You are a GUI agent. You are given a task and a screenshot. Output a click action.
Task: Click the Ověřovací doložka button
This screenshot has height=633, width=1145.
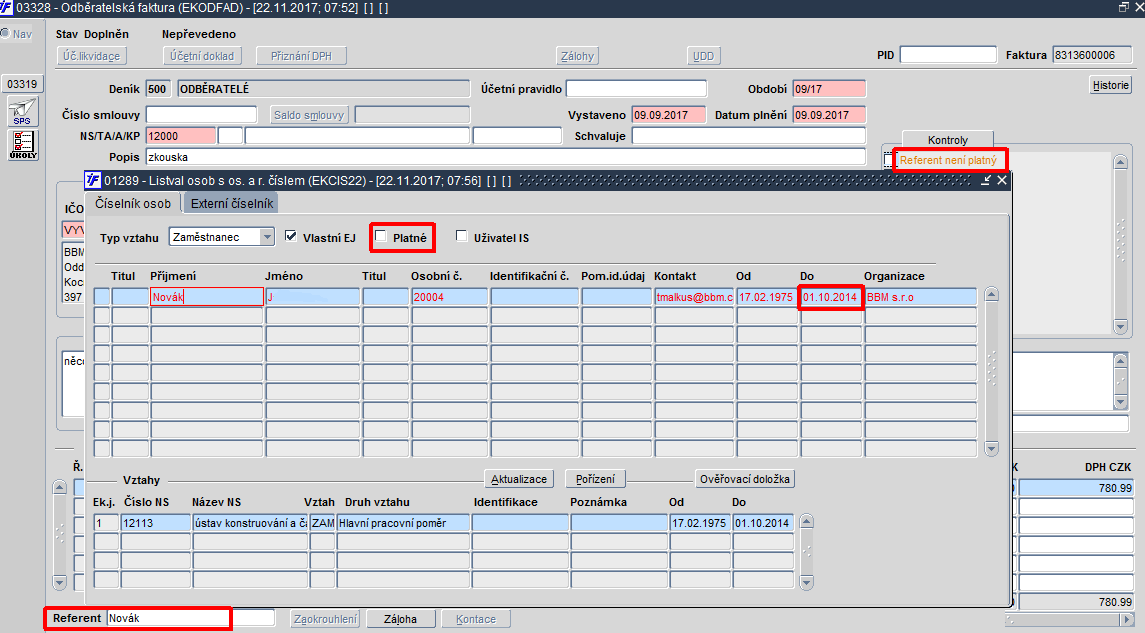[745, 479]
